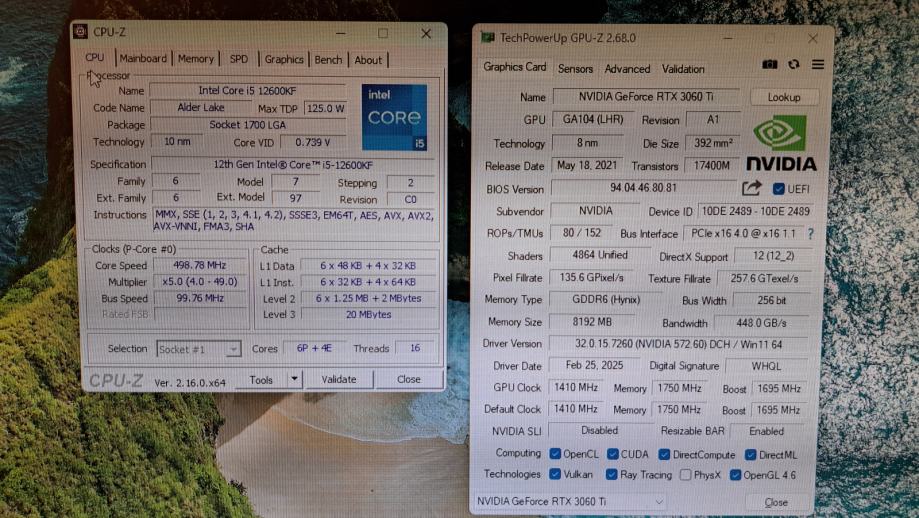The width and height of the screenshot is (919, 518).
Task: Toggle the DirectCompute checkbox
Action: 664,454
